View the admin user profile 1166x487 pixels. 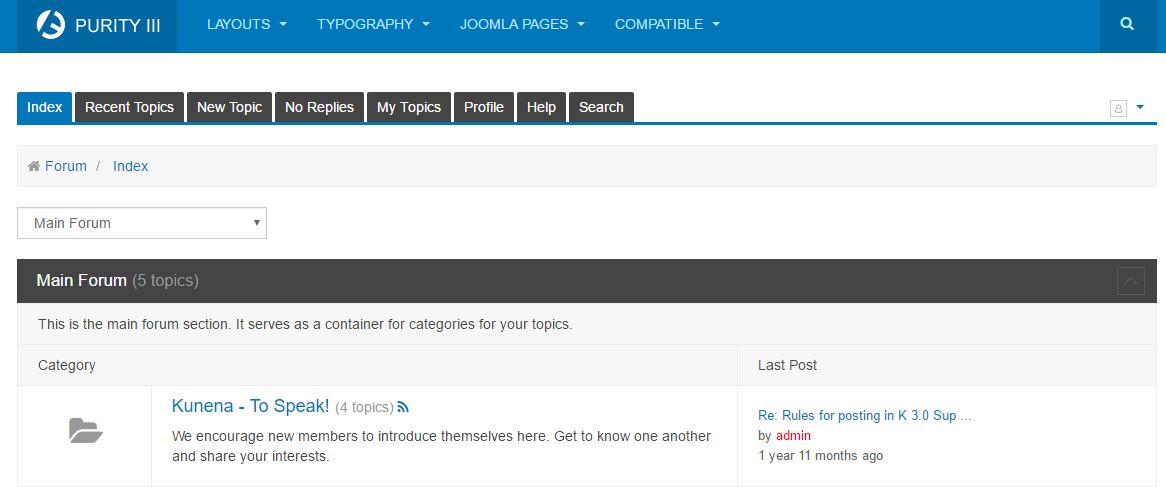click(x=793, y=436)
